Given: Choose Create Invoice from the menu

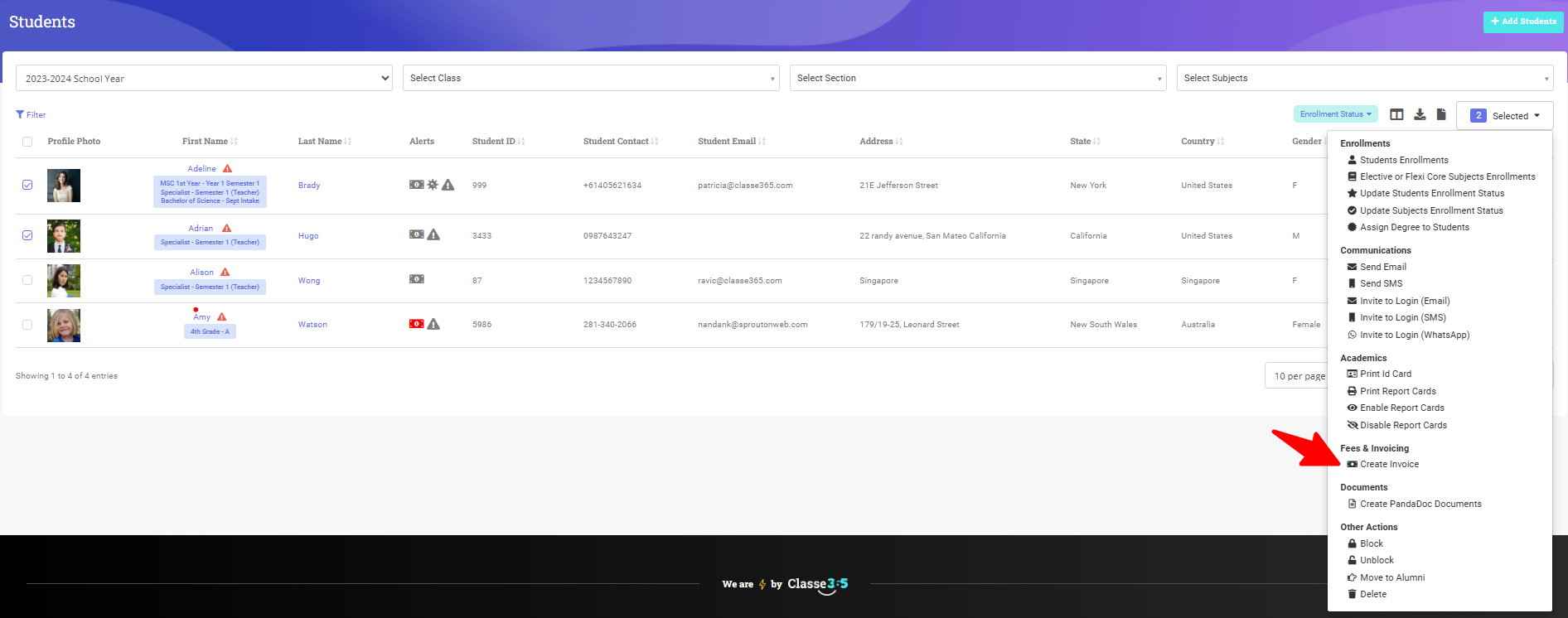Looking at the screenshot, I should tap(1389, 465).
